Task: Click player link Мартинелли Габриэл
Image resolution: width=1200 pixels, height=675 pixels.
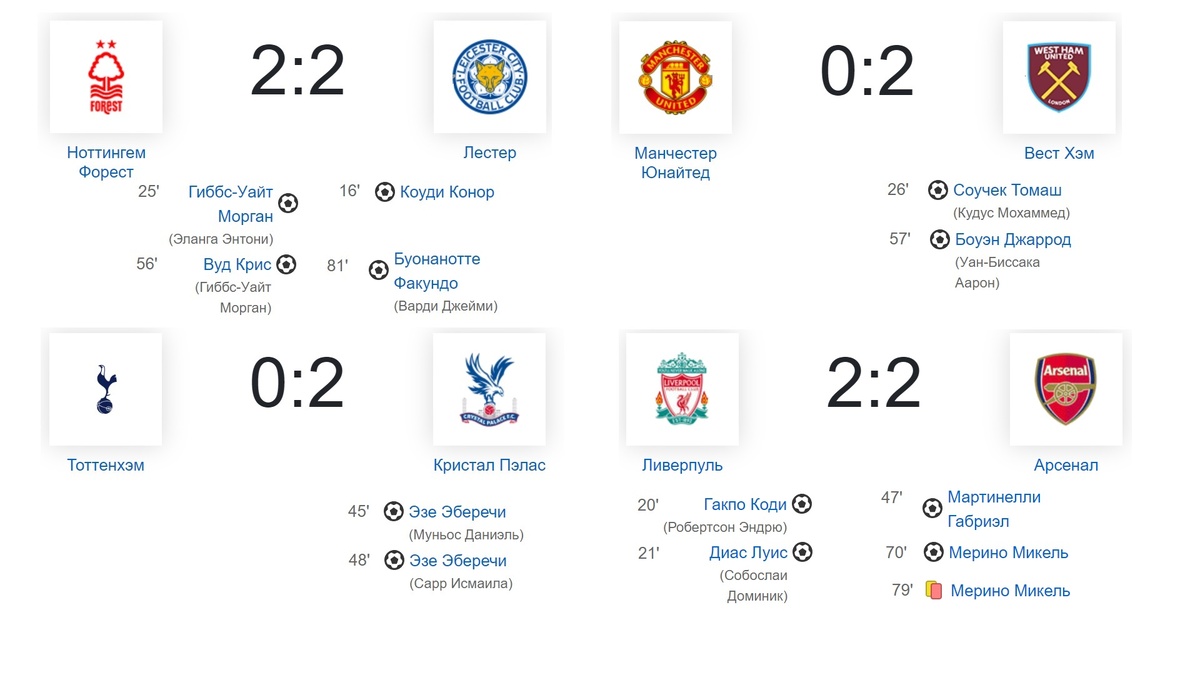Action: point(994,509)
